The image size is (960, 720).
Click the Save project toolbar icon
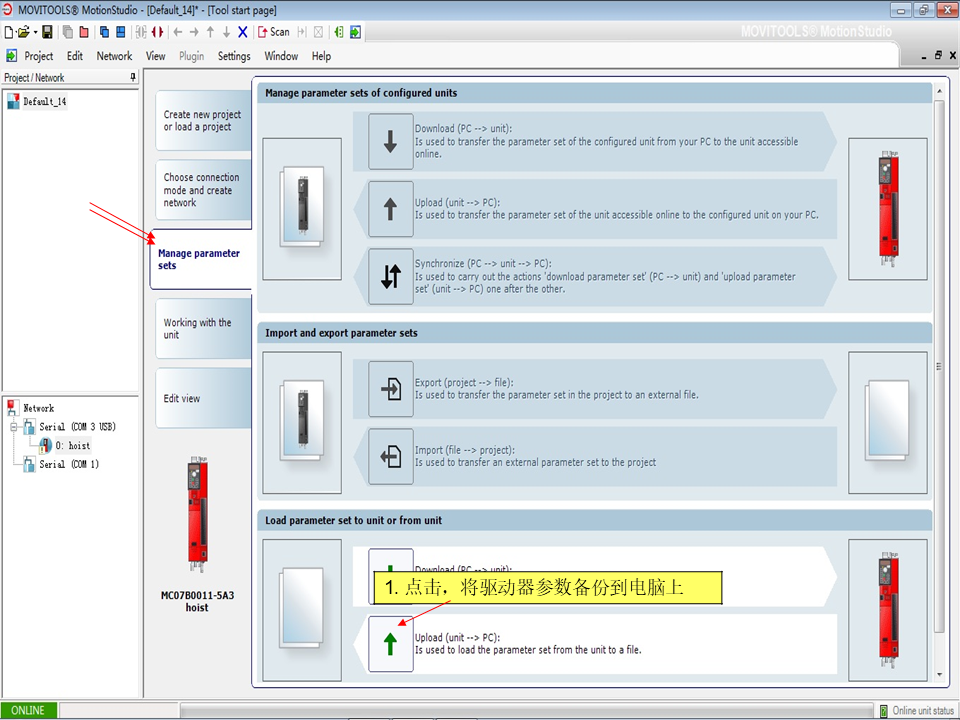(47, 32)
